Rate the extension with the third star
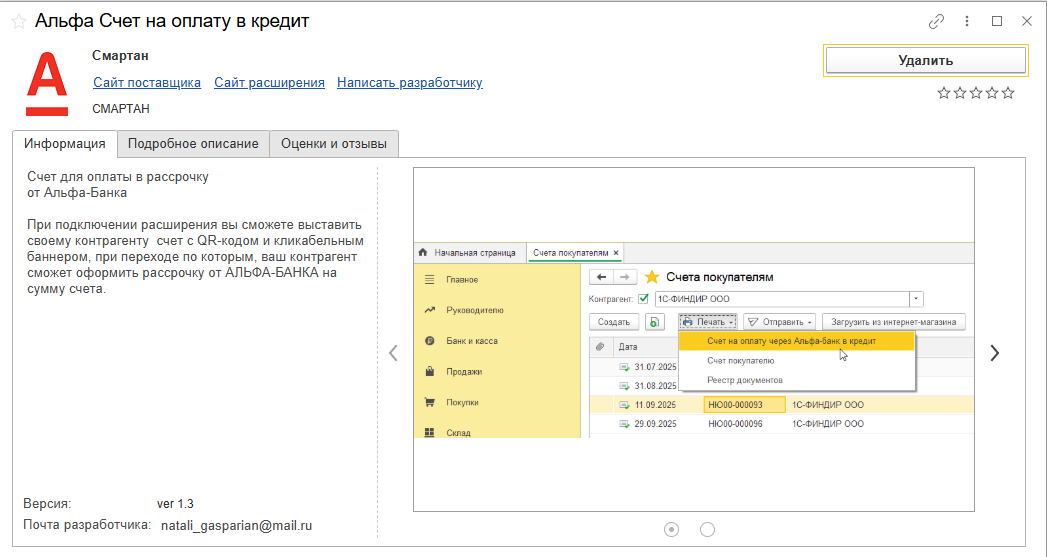 pos(976,94)
